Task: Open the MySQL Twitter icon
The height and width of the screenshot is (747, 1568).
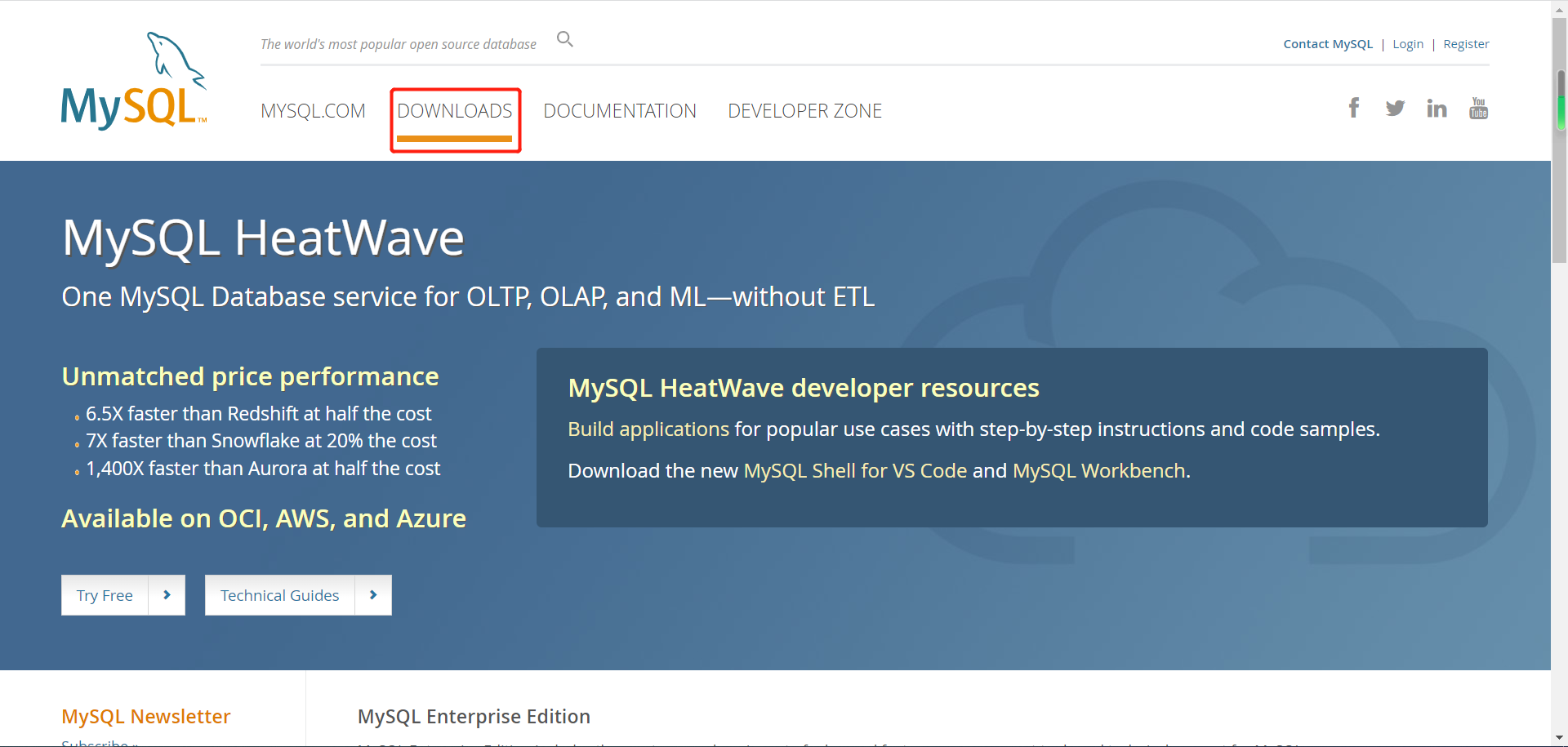Action: pyautogui.click(x=1395, y=108)
